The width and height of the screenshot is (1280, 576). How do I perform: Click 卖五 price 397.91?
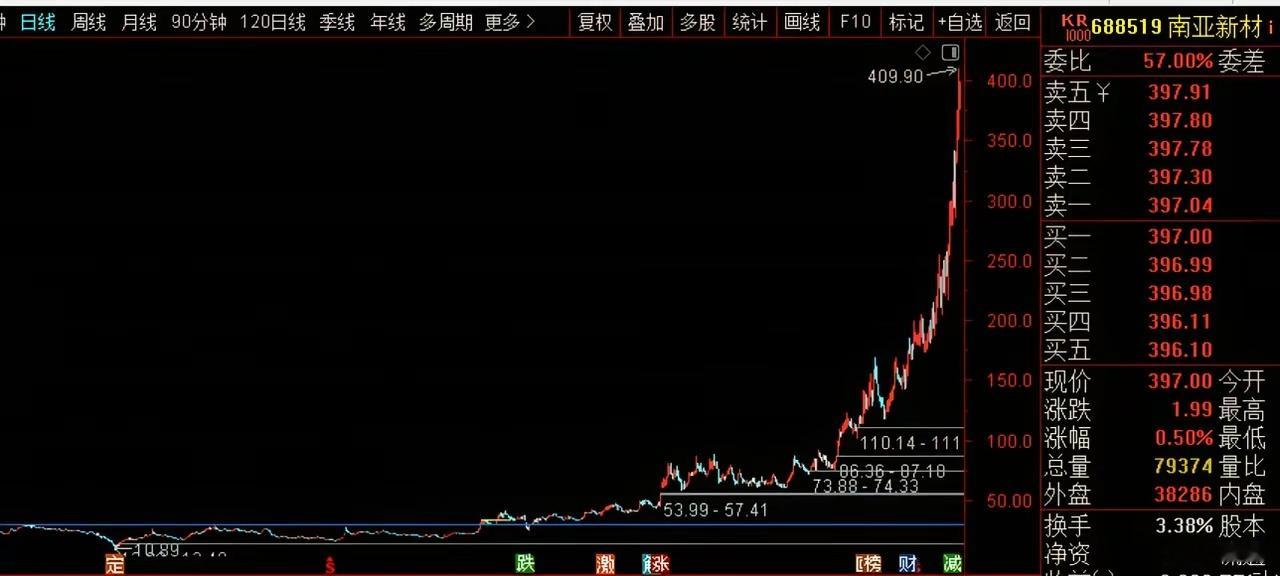[1180, 93]
